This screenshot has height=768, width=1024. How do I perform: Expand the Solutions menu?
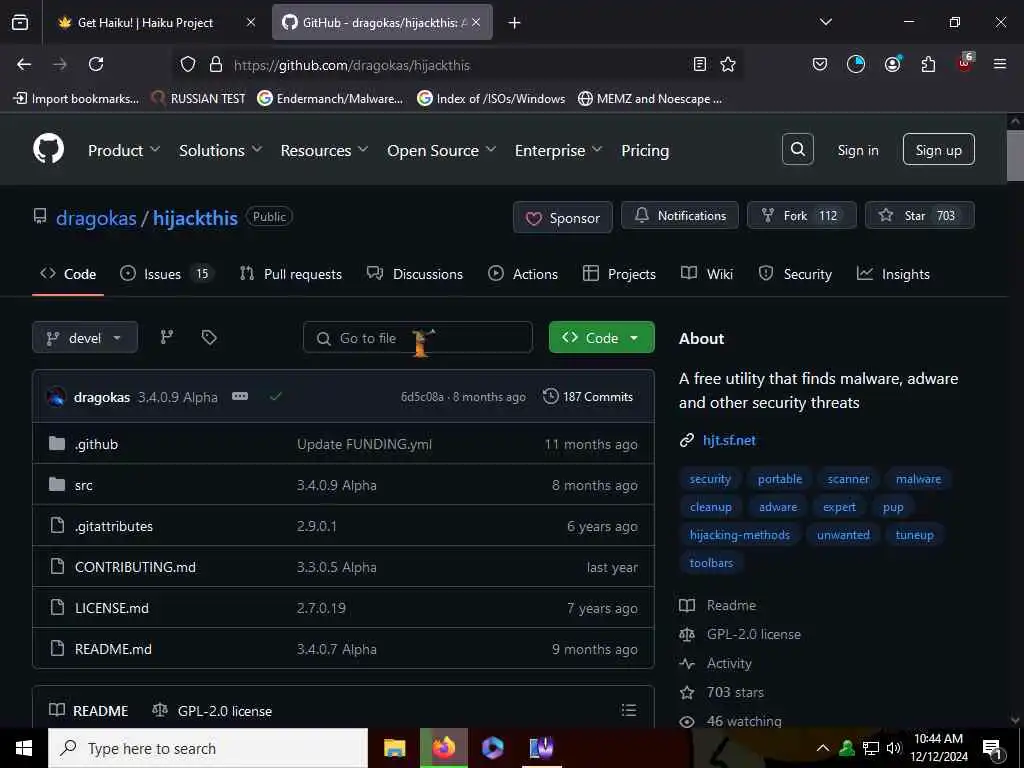(220, 150)
